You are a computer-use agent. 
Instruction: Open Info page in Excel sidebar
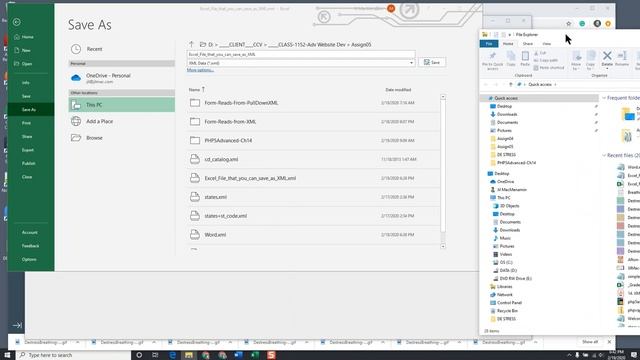point(26,82)
